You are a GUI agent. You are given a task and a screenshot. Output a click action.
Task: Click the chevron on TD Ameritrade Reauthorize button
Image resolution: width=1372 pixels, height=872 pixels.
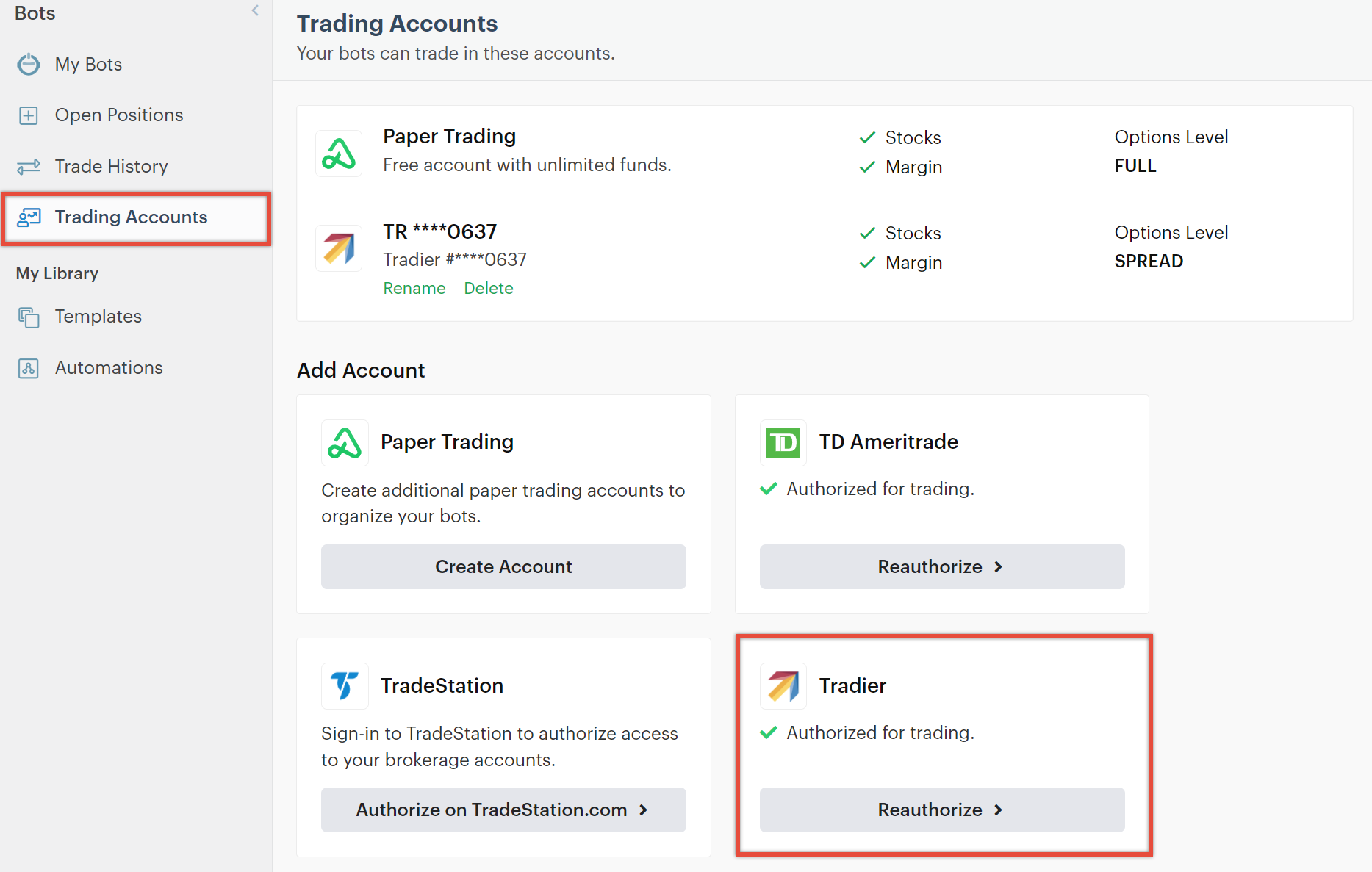(x=998, y=566)
